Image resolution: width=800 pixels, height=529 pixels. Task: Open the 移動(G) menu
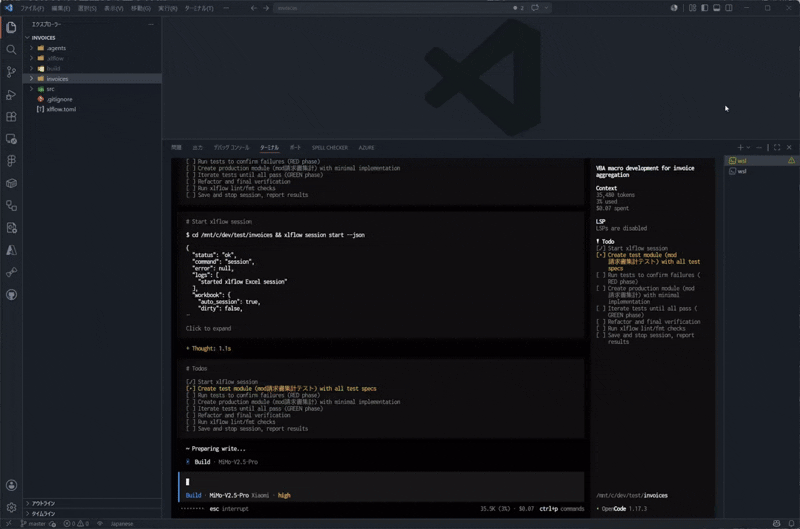[x=141, y=8]
